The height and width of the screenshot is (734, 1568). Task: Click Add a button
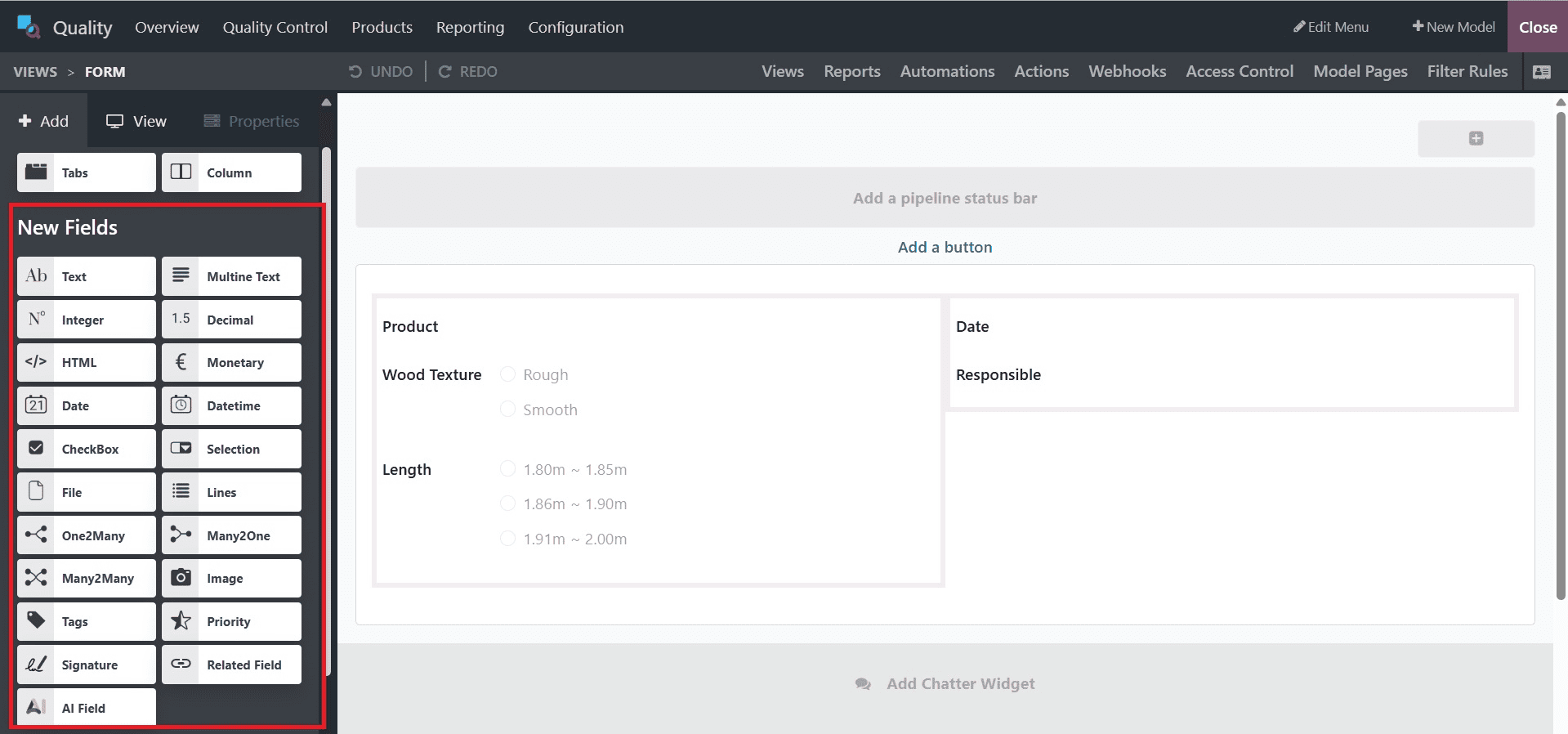[945, 247]
